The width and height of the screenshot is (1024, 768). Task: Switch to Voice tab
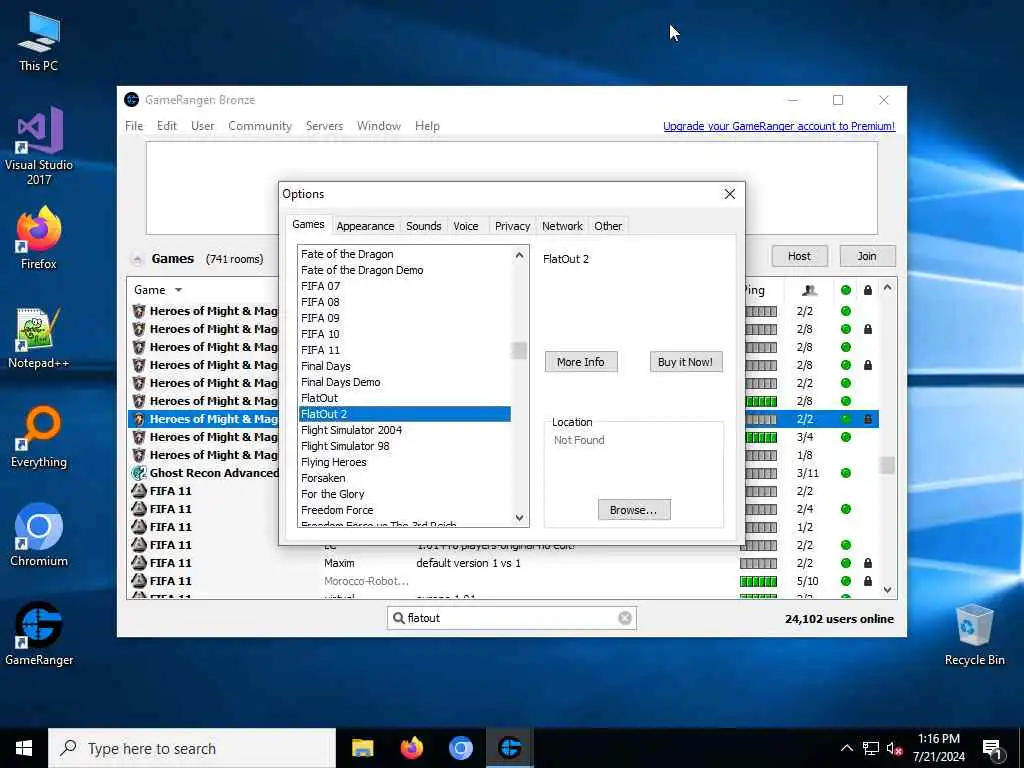pos(466,226)
